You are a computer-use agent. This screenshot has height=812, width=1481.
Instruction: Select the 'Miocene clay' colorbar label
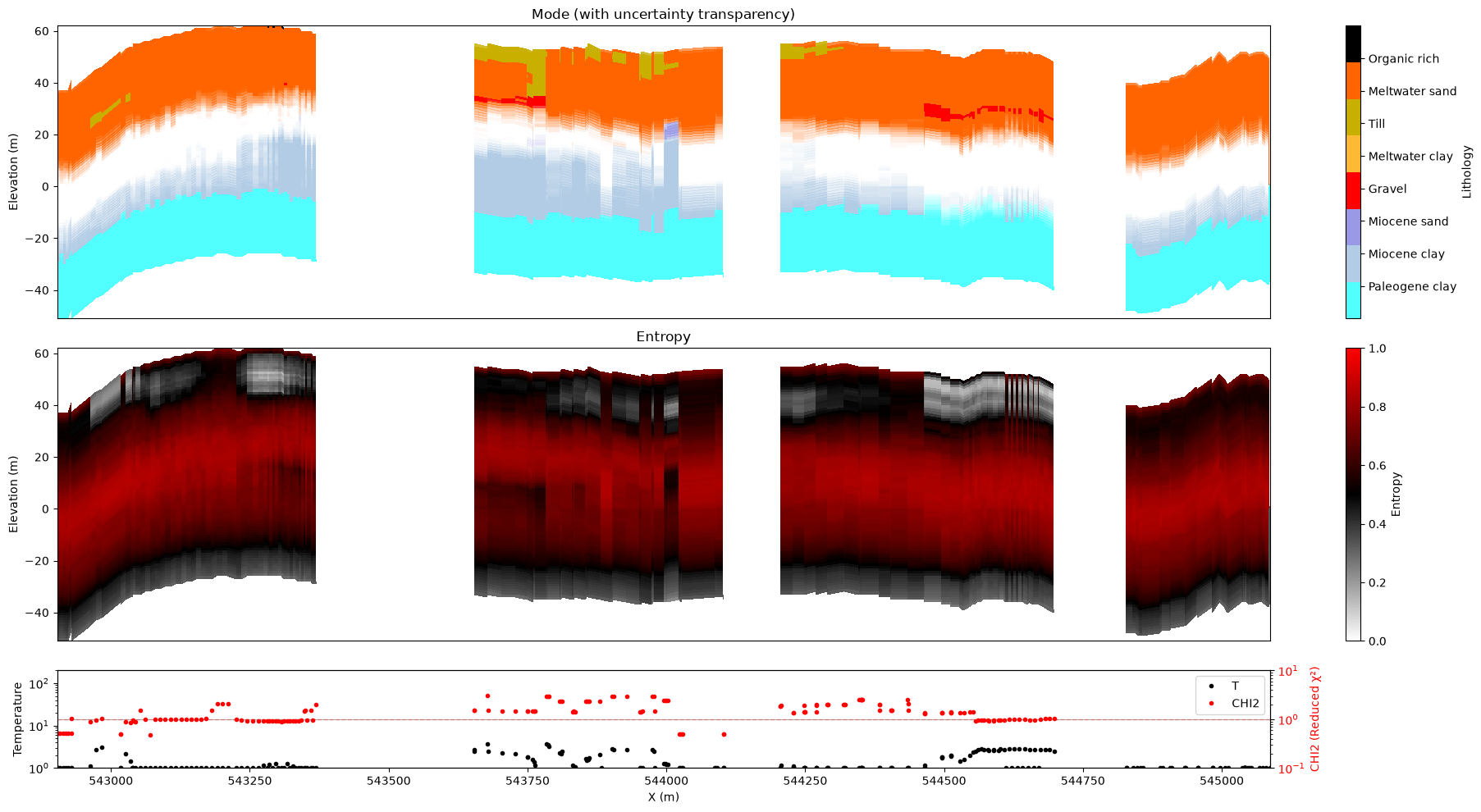[x=1406, y=254]
